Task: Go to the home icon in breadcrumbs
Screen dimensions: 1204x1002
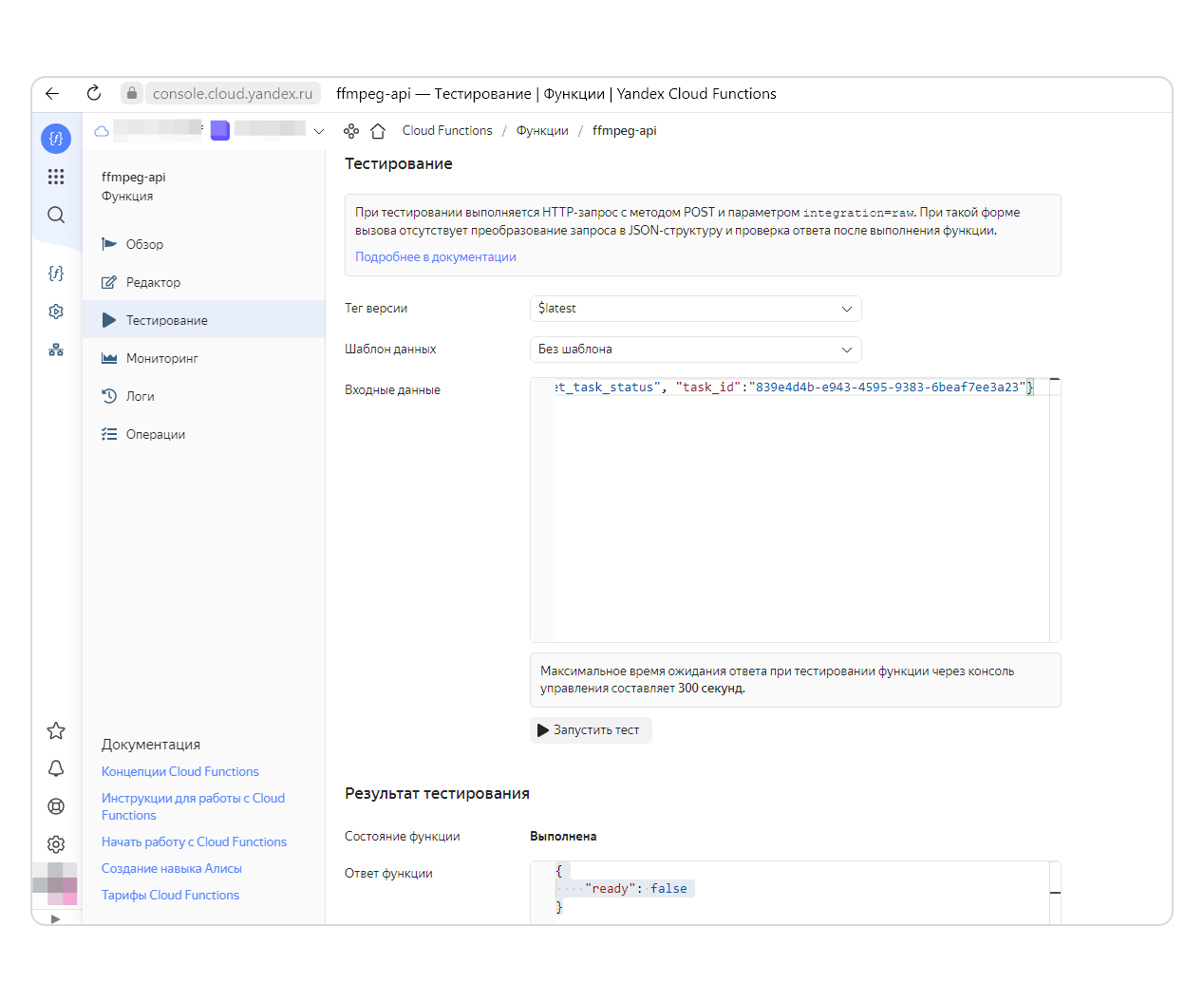Action: (x=378, y=131)
